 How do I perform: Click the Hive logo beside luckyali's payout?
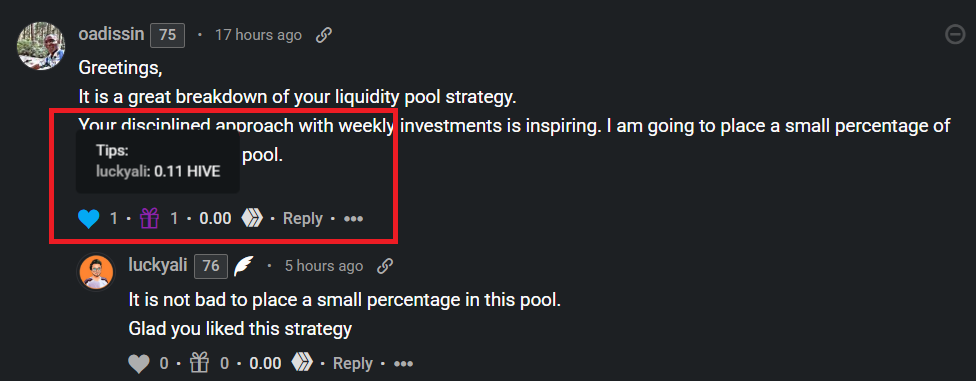(x=302, y=363)
